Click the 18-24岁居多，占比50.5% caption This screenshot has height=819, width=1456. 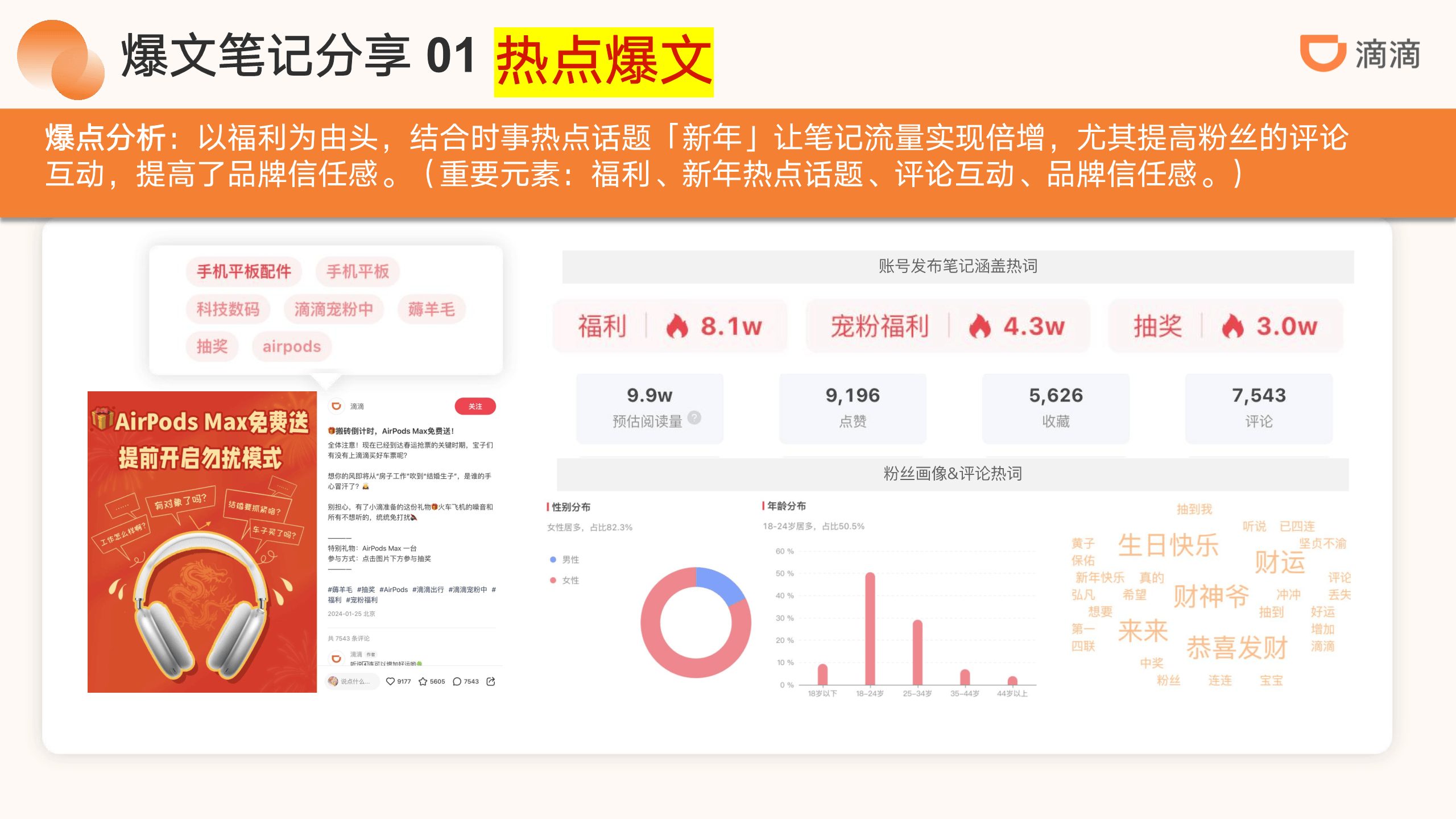pos(813,526)
